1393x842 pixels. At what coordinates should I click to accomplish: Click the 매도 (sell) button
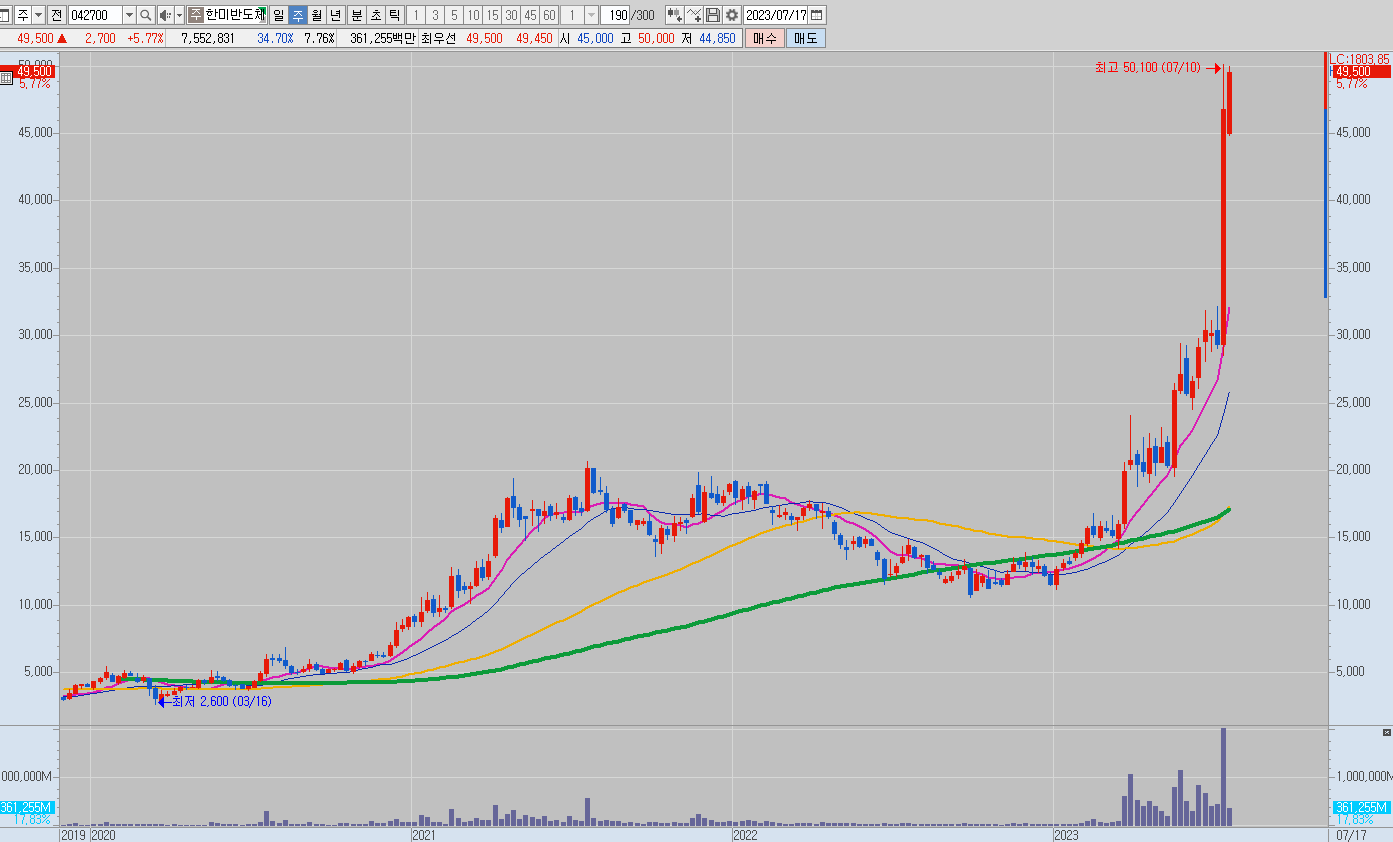pos(805,38)
